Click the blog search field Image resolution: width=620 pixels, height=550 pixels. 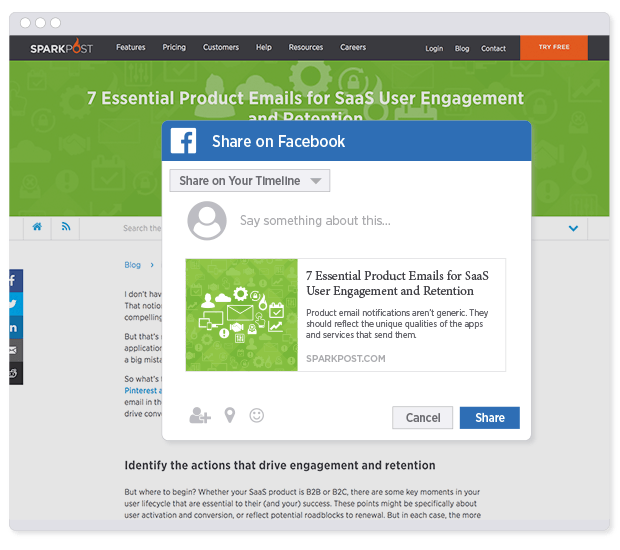(x=142, y=228)
